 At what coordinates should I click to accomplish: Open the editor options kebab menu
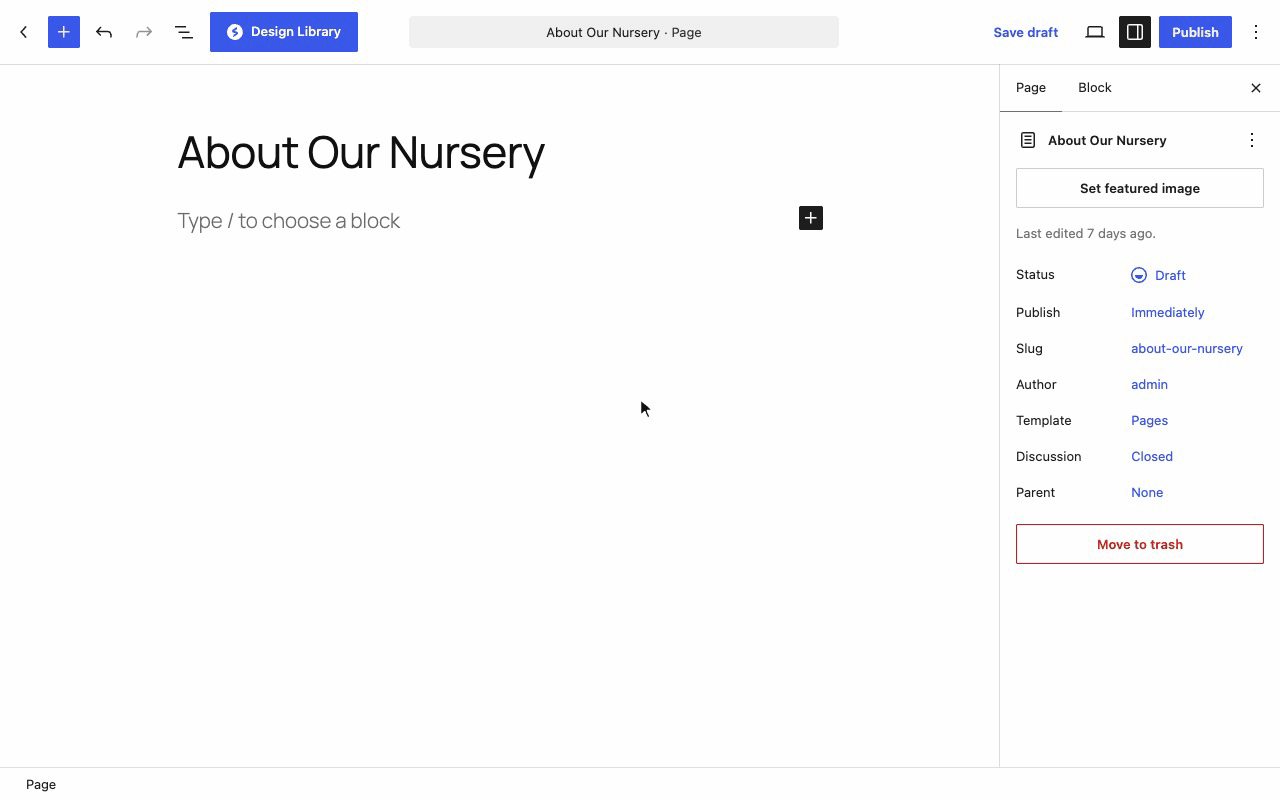1256,32
